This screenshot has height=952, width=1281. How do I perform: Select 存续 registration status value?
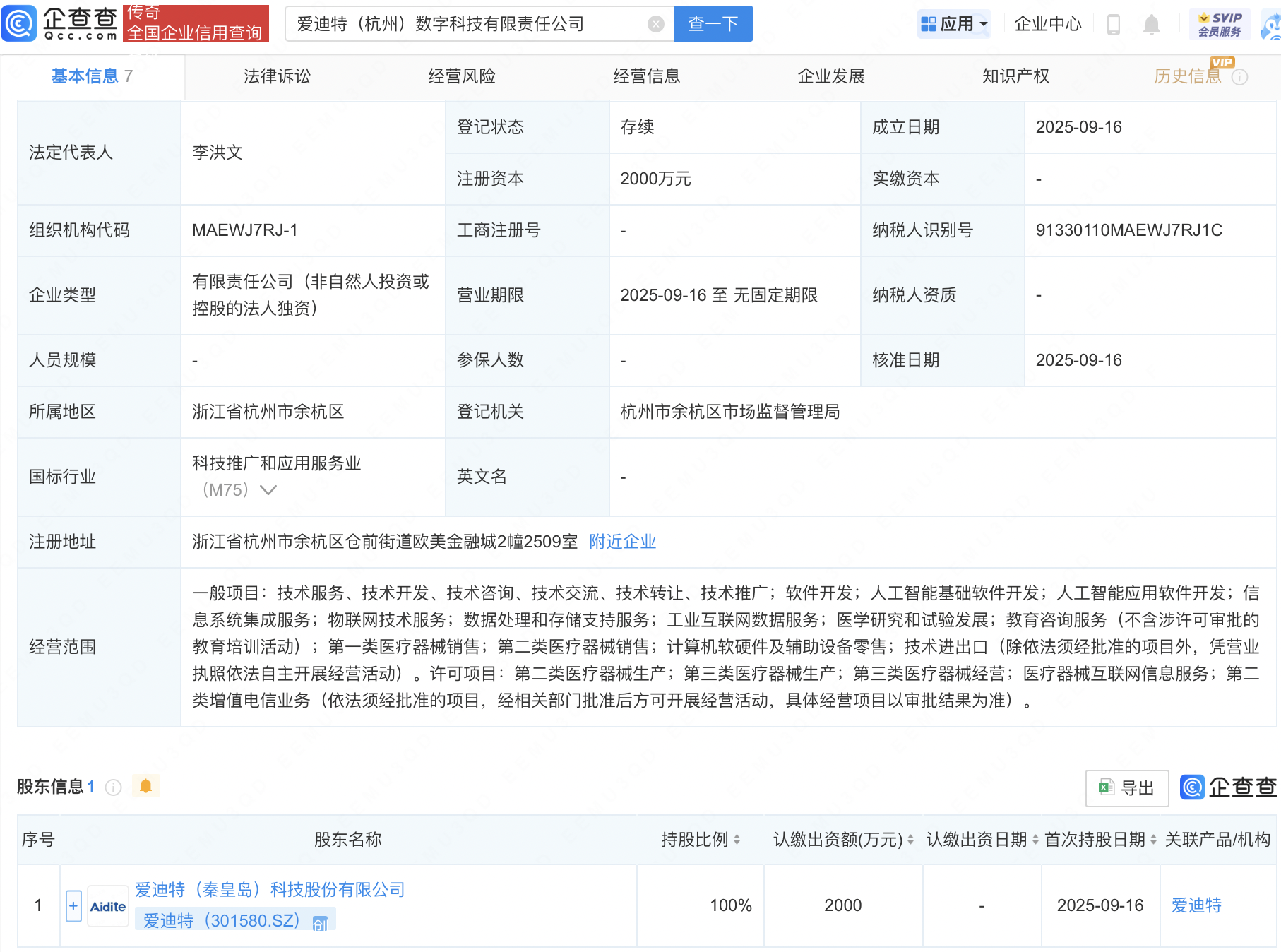coord(637,127)
